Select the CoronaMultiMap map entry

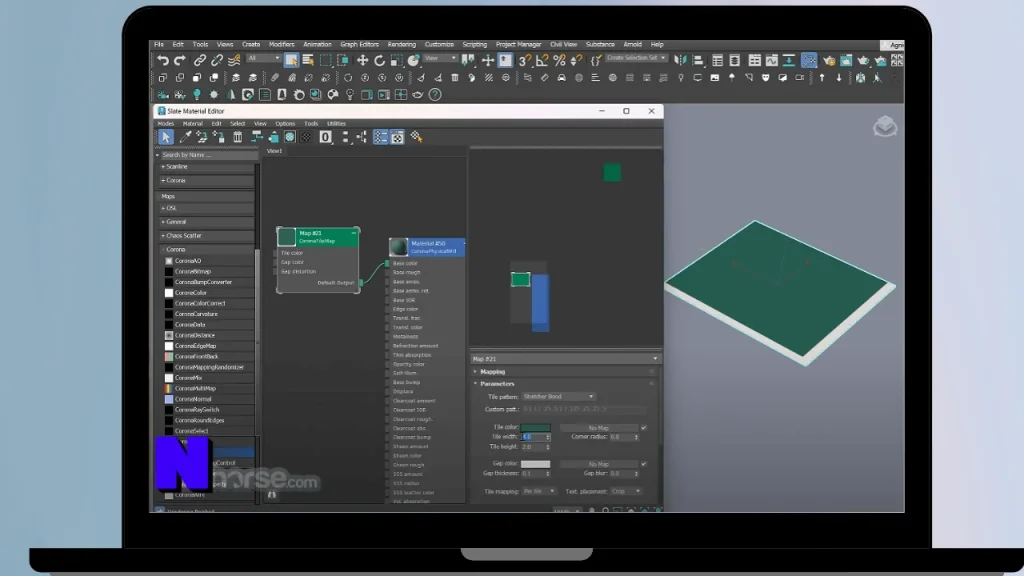tap(195, 389)
